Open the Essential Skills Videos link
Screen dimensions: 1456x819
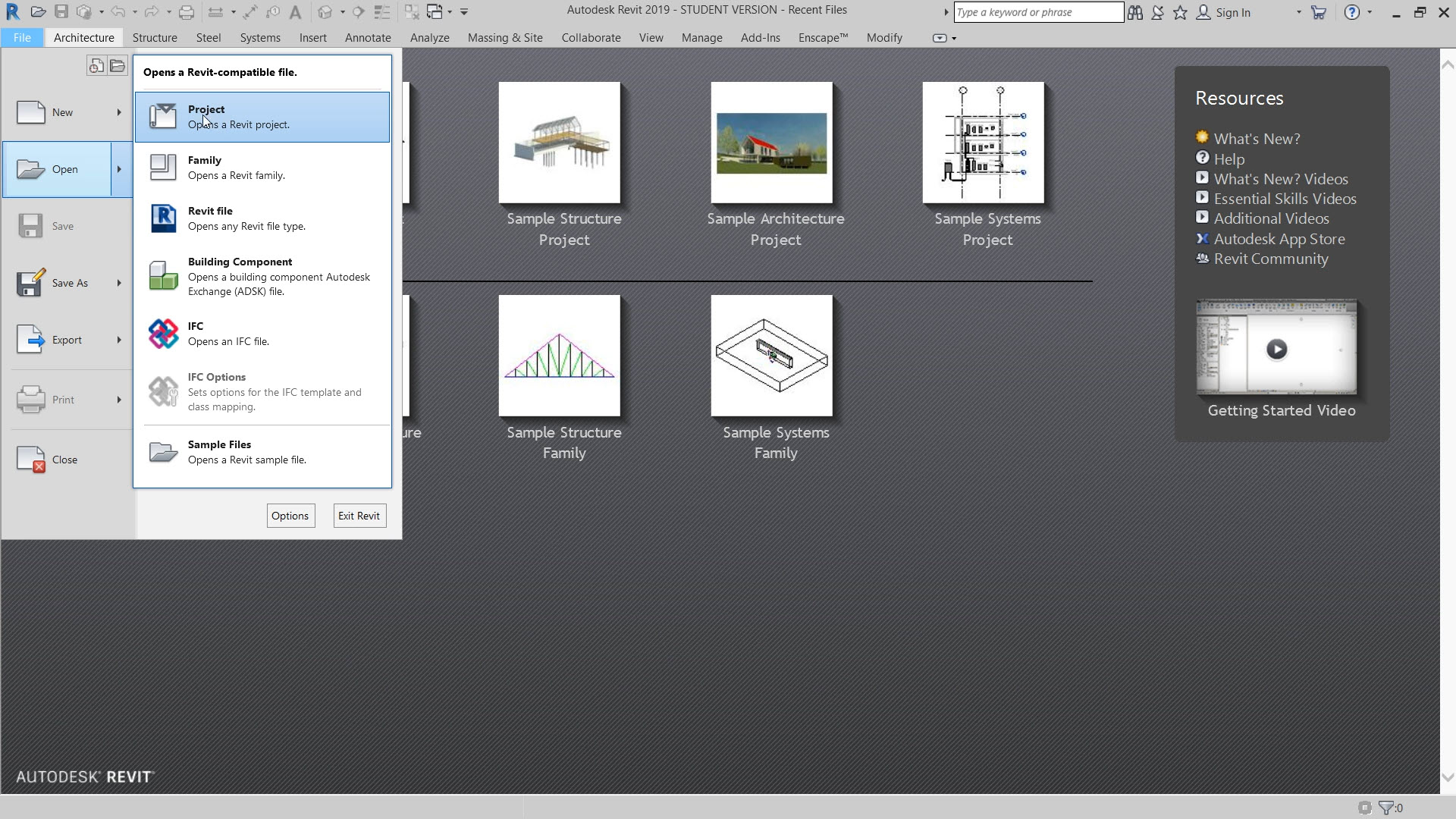click(x=1285, y=199)
